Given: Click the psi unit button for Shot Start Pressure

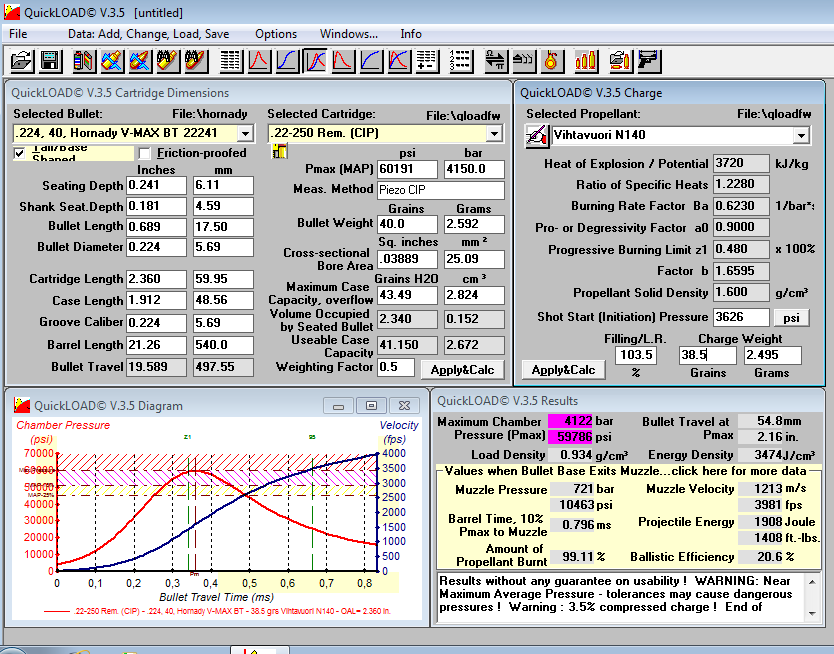Looking at the screenshot, I should pyautogui.click(x=790, y=317).
